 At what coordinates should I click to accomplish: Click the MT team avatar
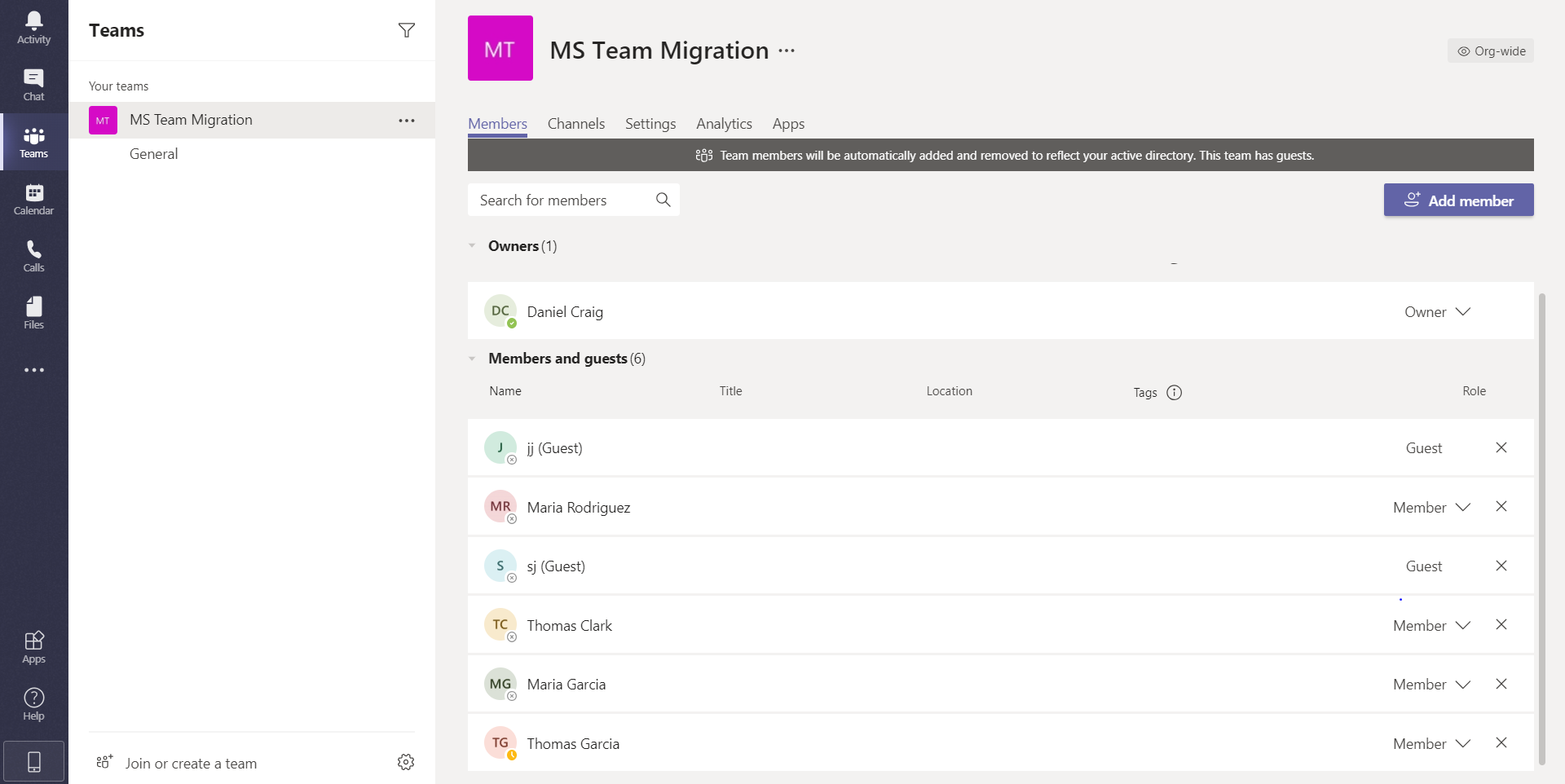500,48
